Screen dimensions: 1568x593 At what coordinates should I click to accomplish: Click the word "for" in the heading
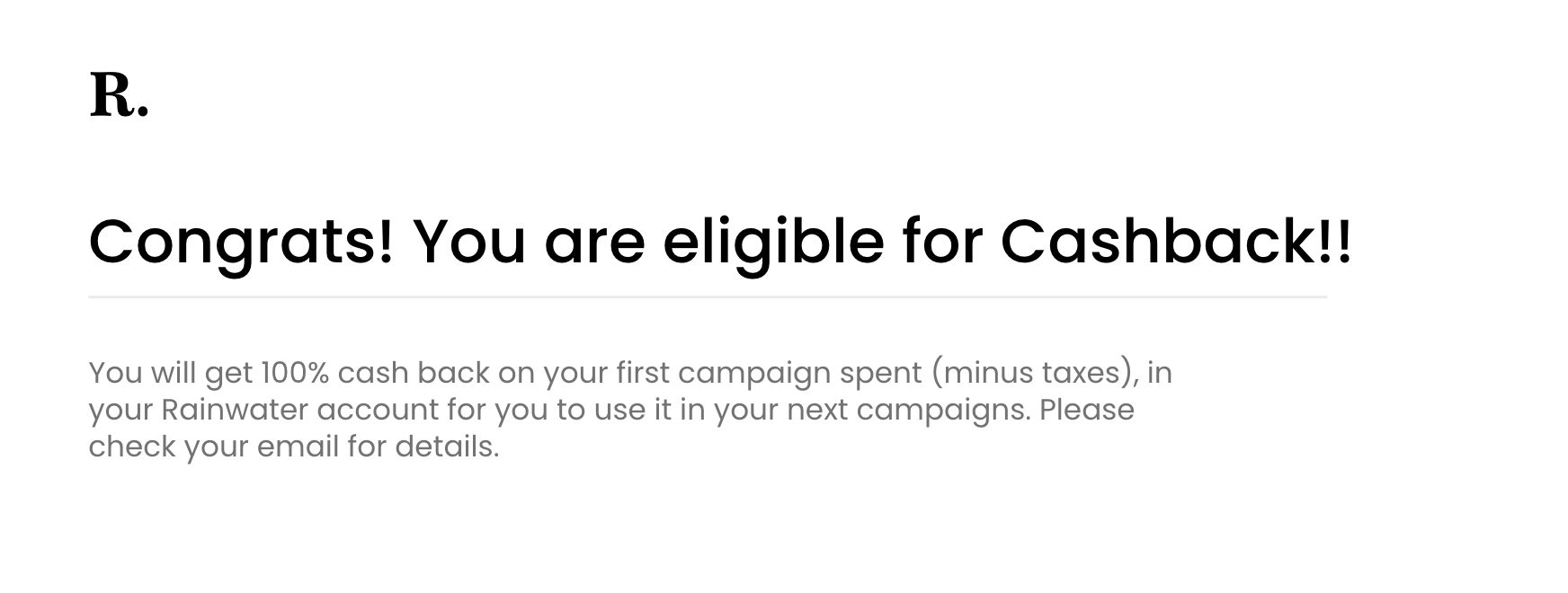click(941, 242)
